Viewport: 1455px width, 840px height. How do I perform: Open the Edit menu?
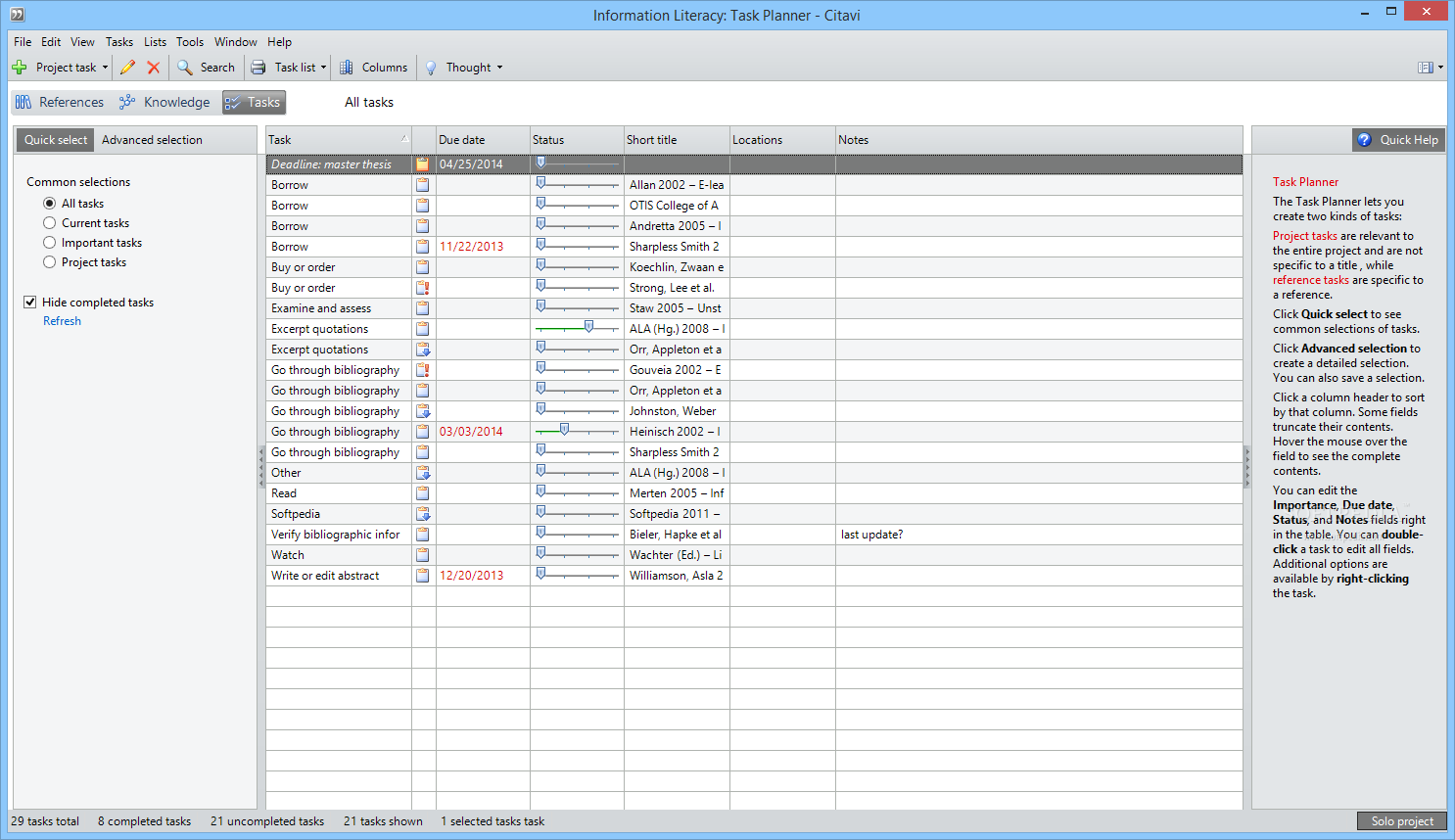[x=51, y=42]
